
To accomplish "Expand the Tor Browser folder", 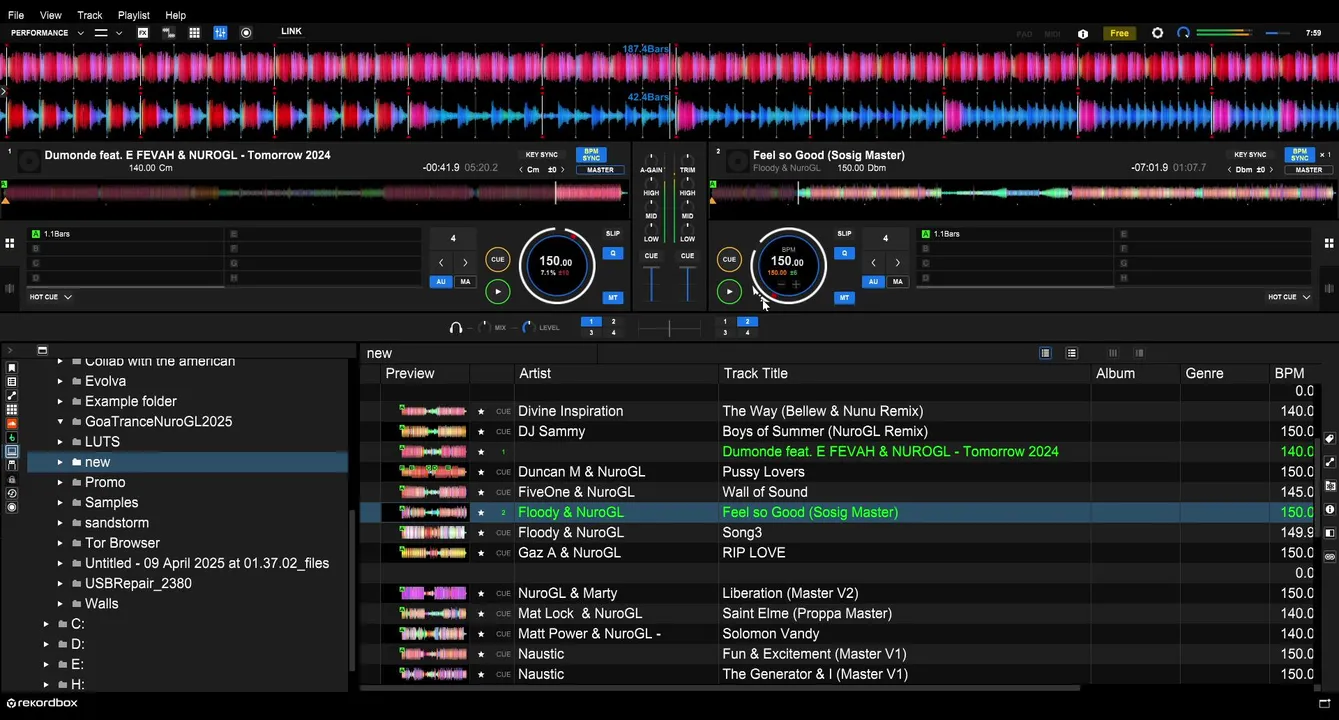I will (60, 543).
